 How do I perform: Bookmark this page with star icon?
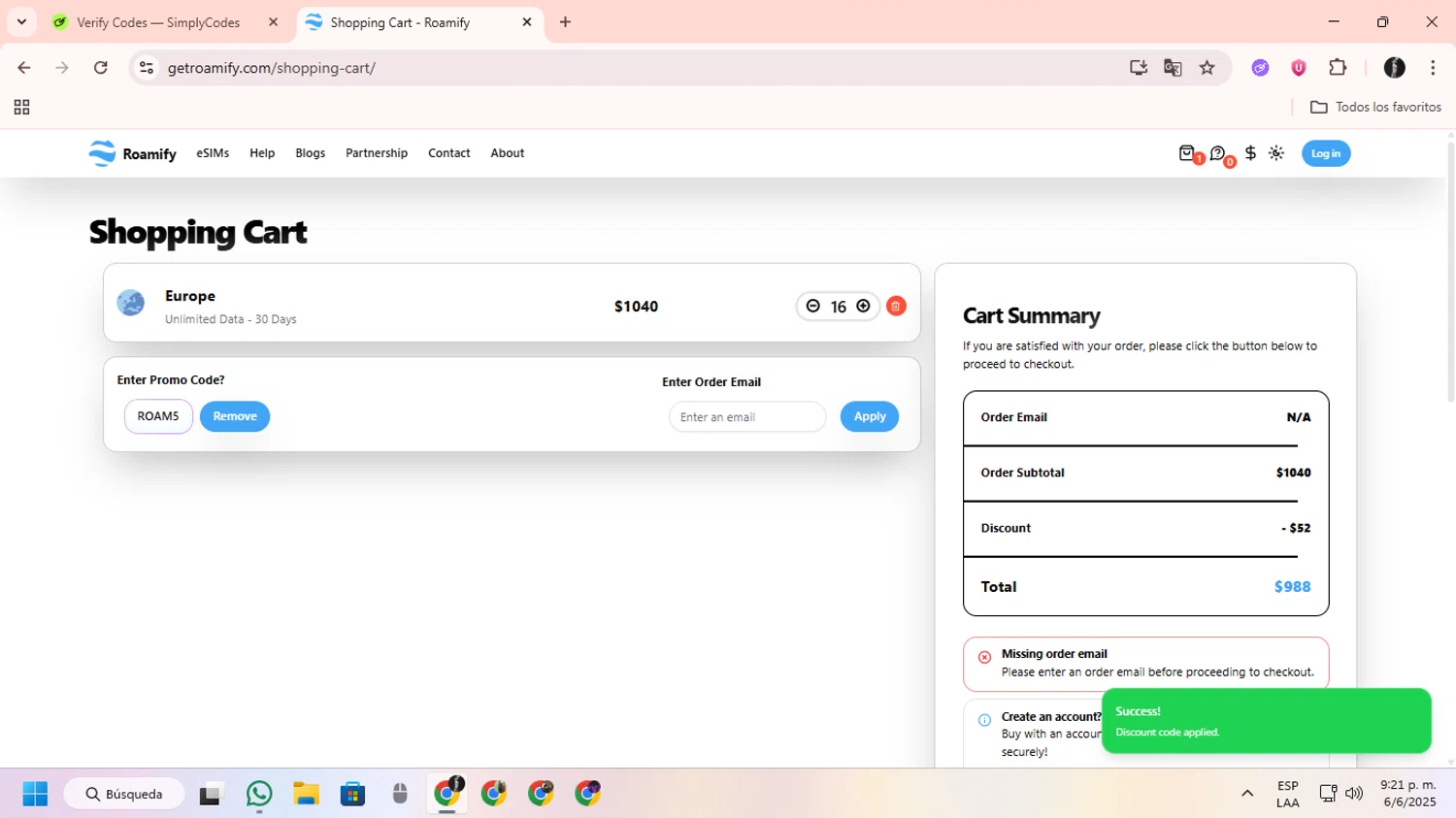click(1208, 68)
